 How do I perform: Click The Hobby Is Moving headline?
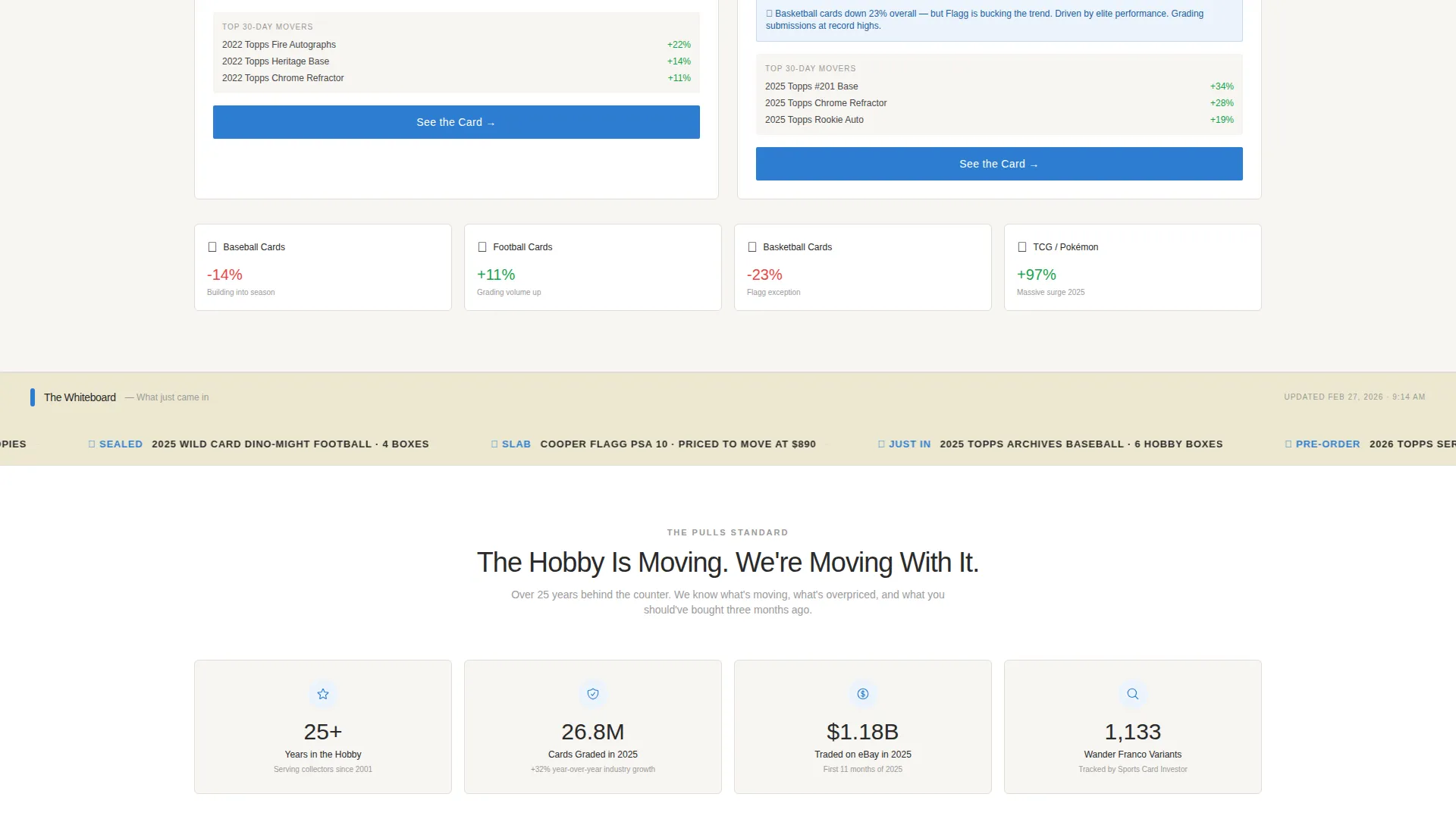click(728, 563)
